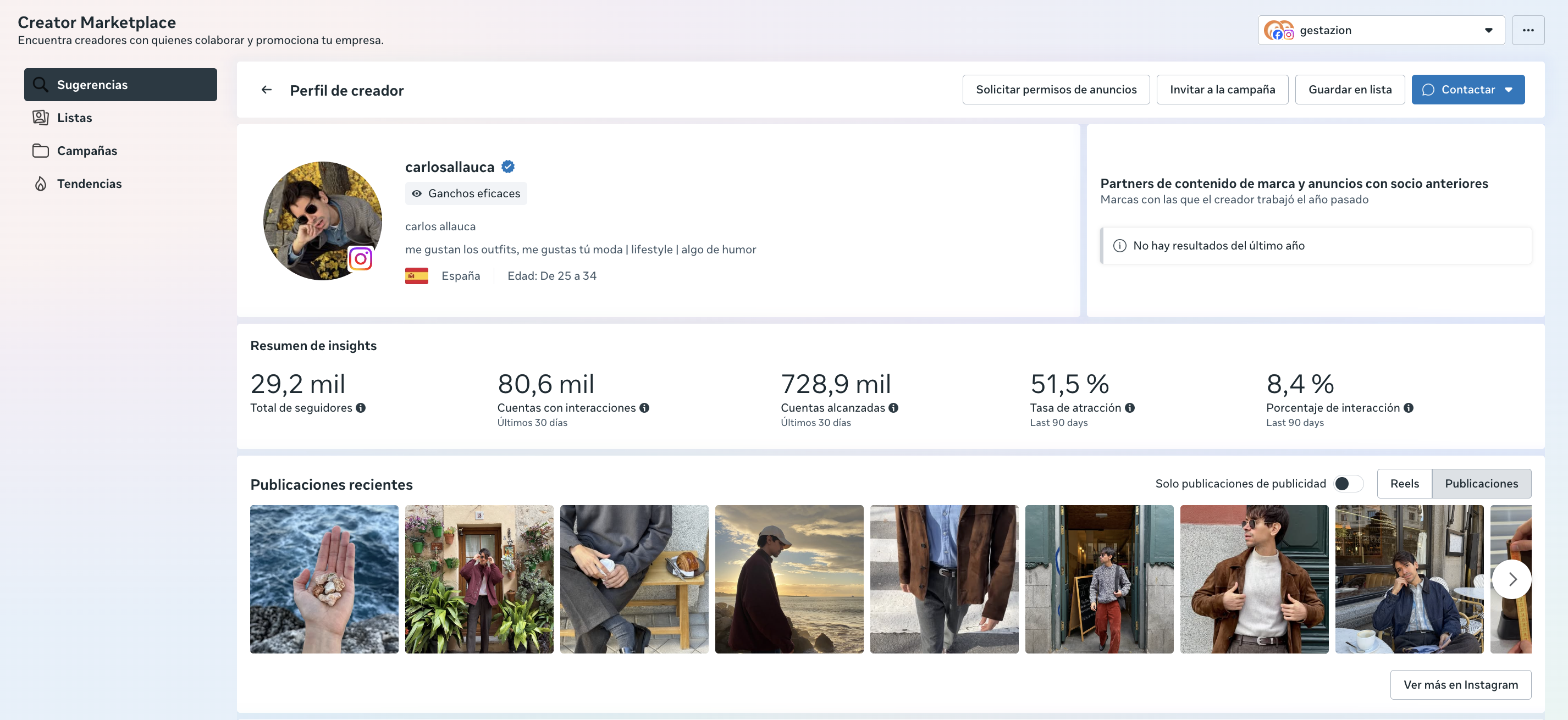Click info icon beside Cuentas con interacciones
Screen dimensions: 1568x720
point(644,408)
